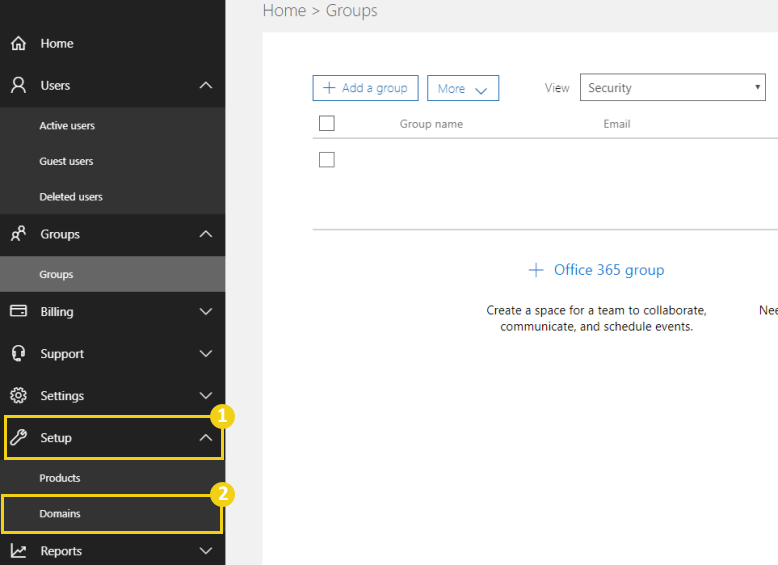Check the select-all checkbox in header row

point(326,124)
